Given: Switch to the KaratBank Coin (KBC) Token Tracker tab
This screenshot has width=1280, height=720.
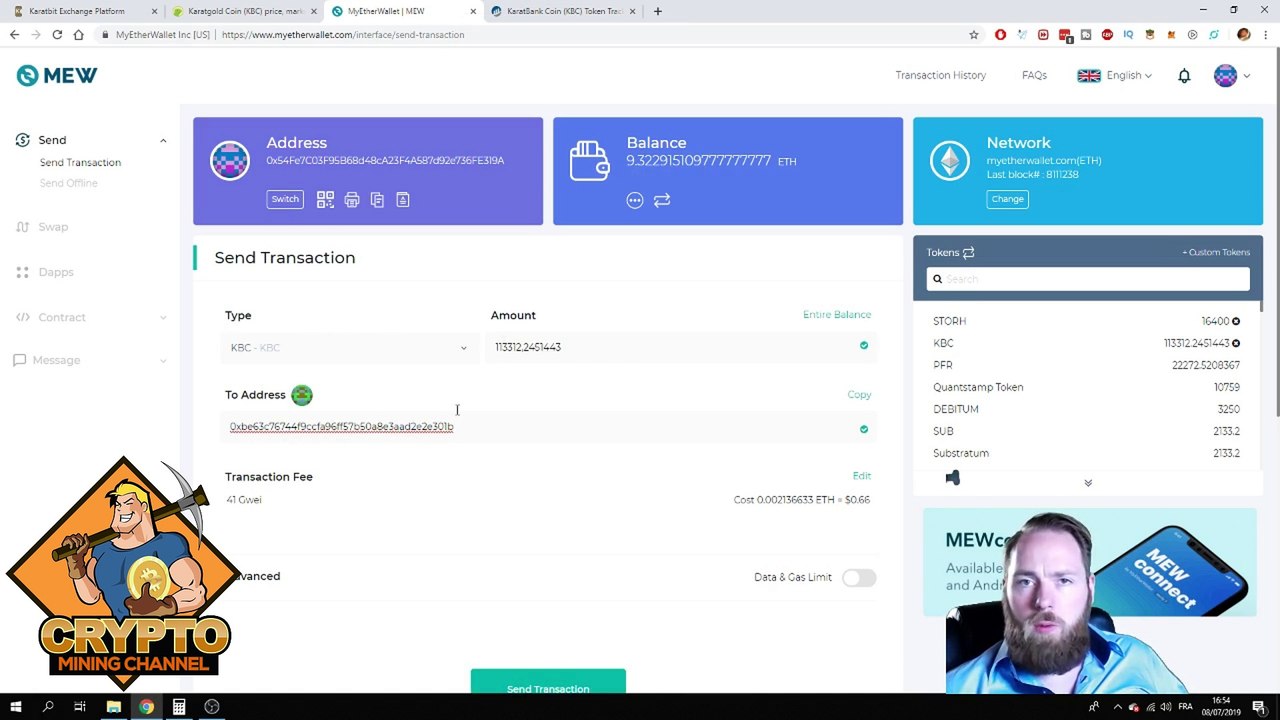Looking at the screenshot, I should 564,11.
